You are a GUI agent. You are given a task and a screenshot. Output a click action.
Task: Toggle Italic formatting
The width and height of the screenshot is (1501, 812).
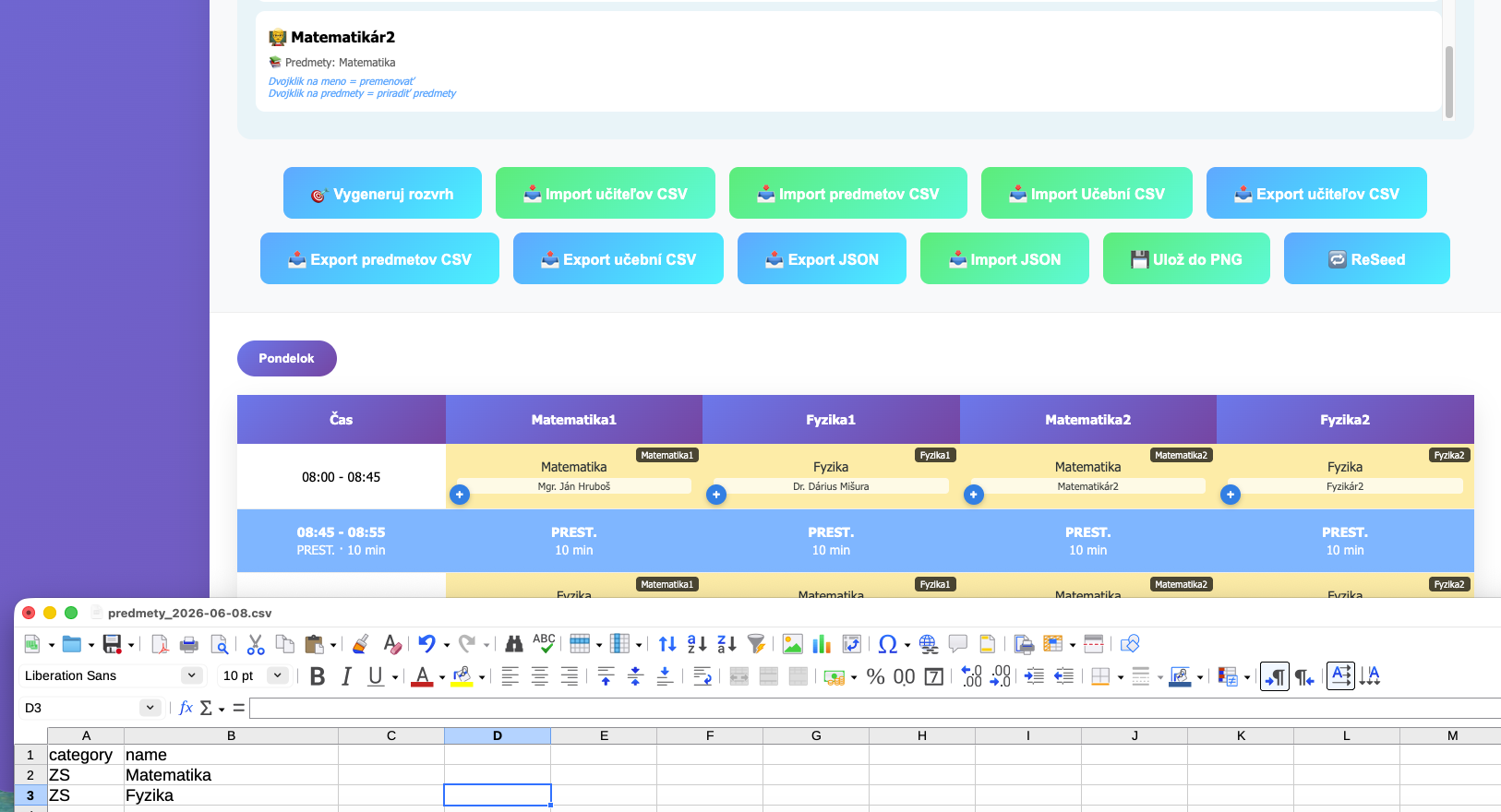click(346, 676)
